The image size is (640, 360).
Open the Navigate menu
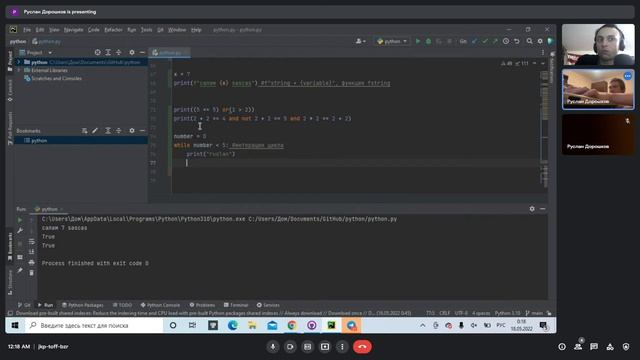(73, 30)
